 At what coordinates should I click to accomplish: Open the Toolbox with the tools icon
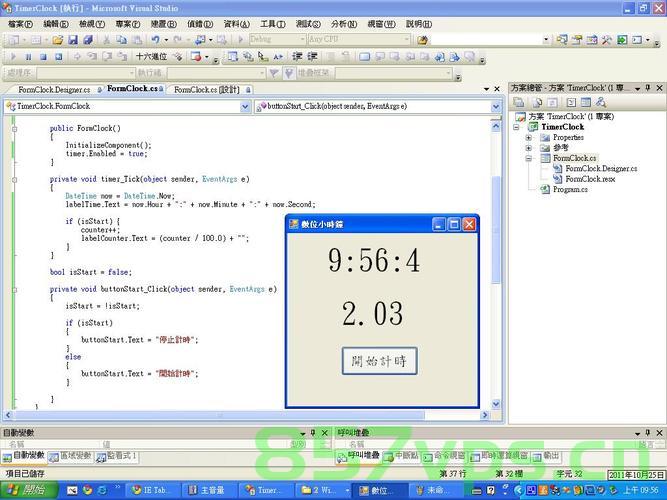point(607,40)
